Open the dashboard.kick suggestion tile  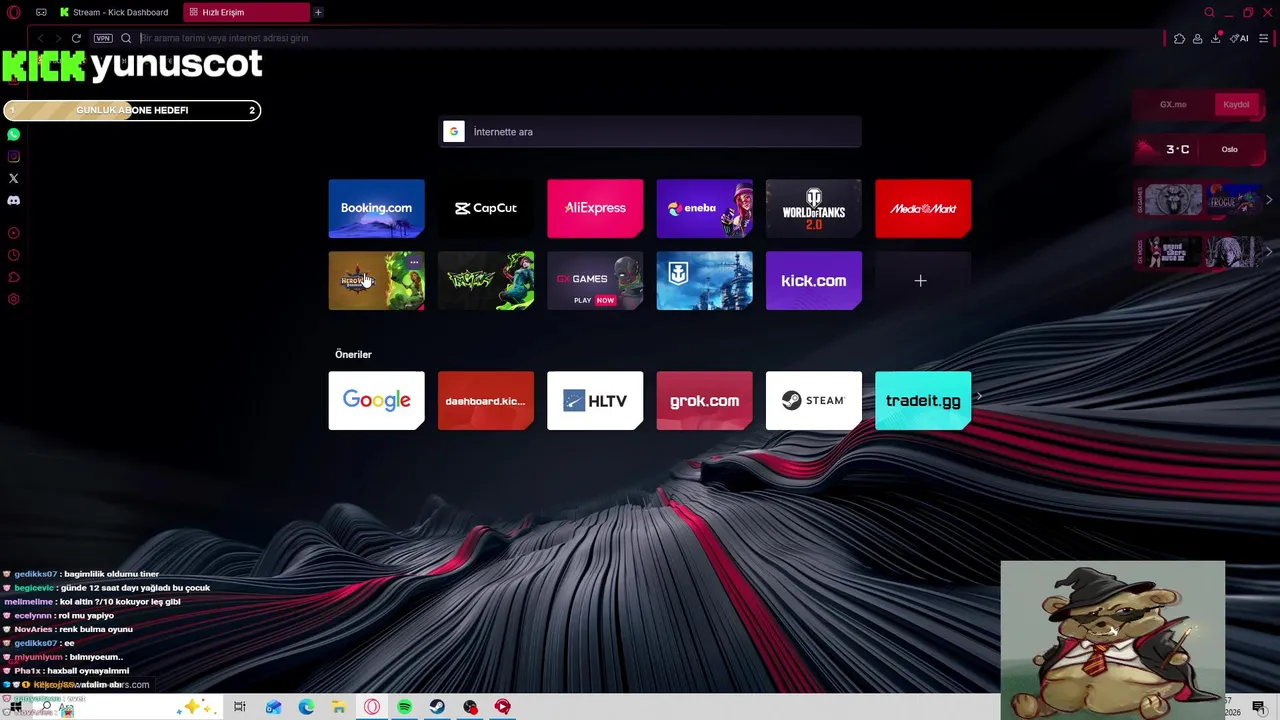coord(486,401)
